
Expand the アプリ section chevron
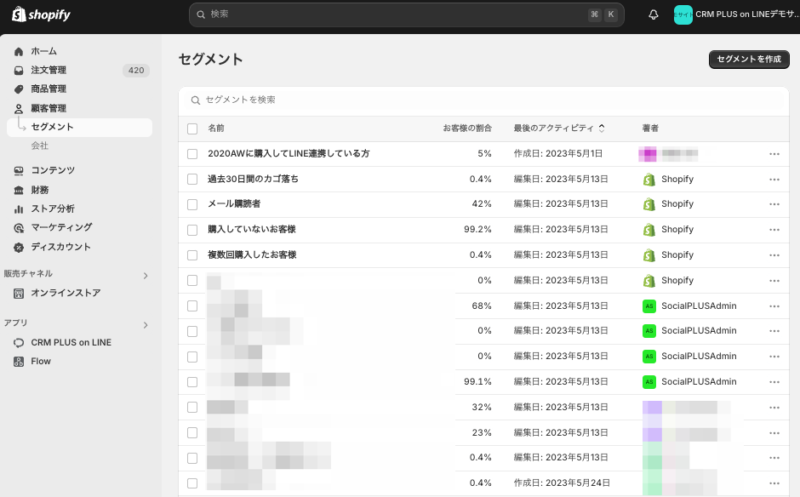pyautogui.click(x=145, y=325)
